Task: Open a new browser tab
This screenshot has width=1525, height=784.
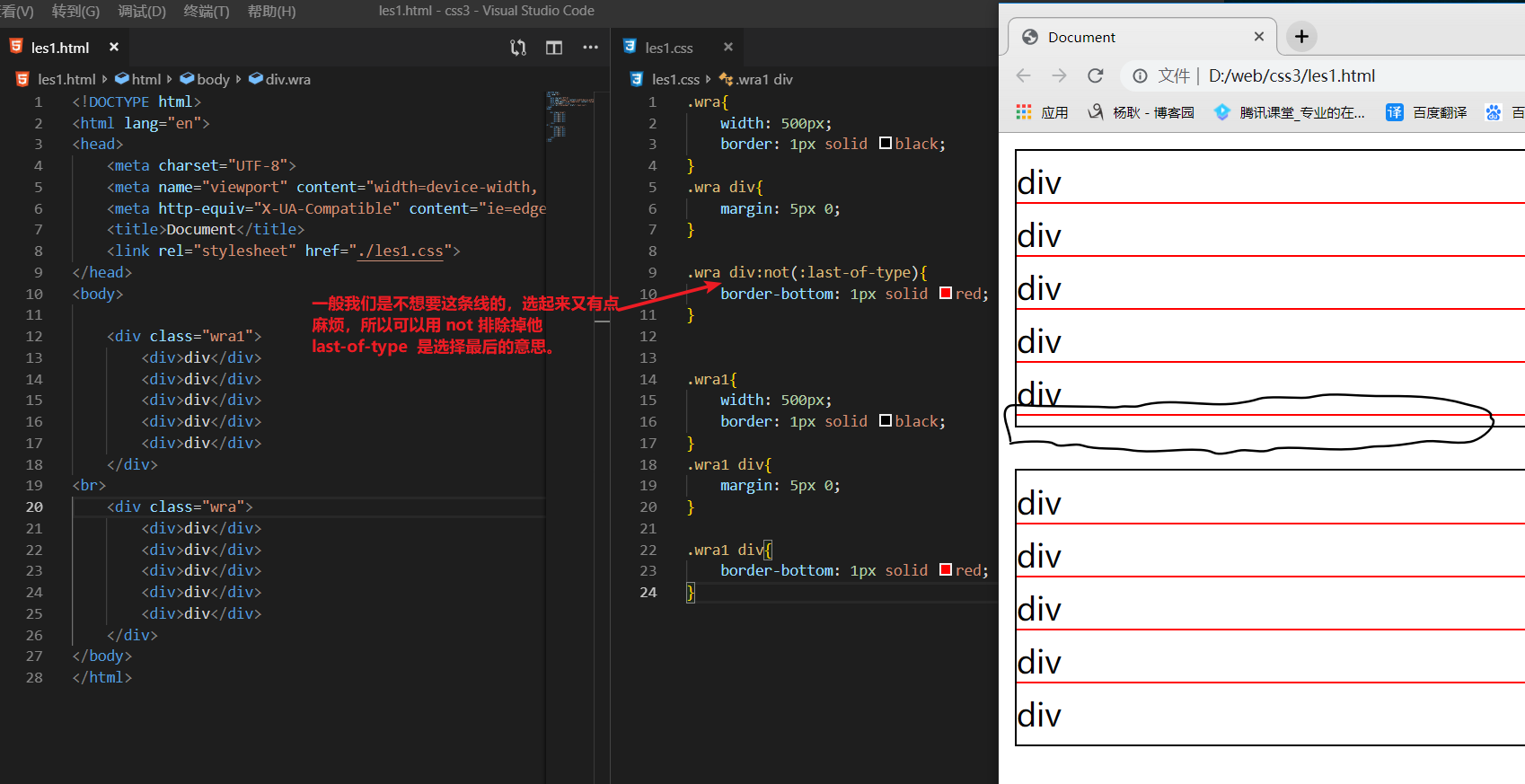Action: pyautogui.click(x=1301, y=37)
